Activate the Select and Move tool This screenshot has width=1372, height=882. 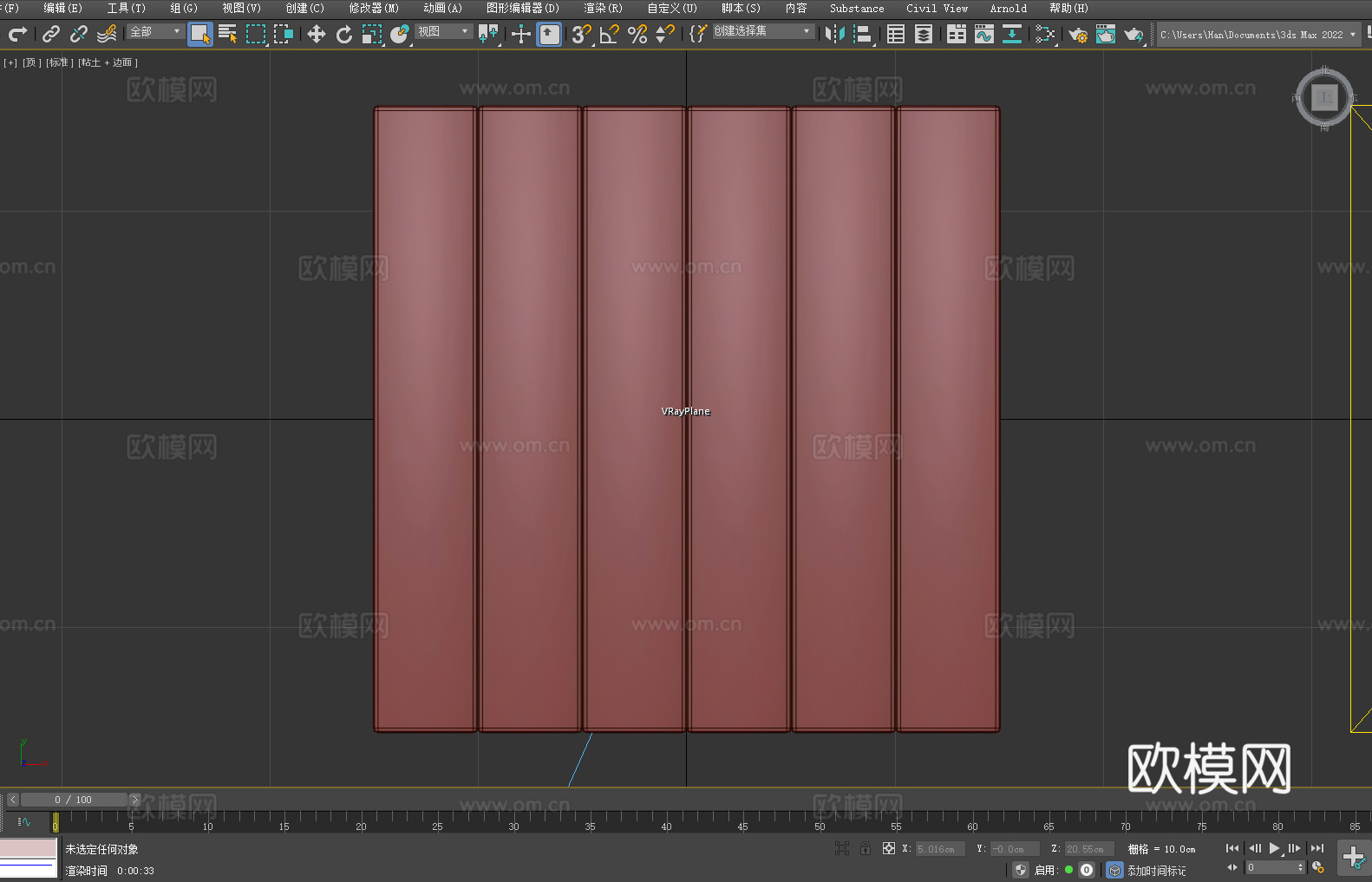coord(317,34)
